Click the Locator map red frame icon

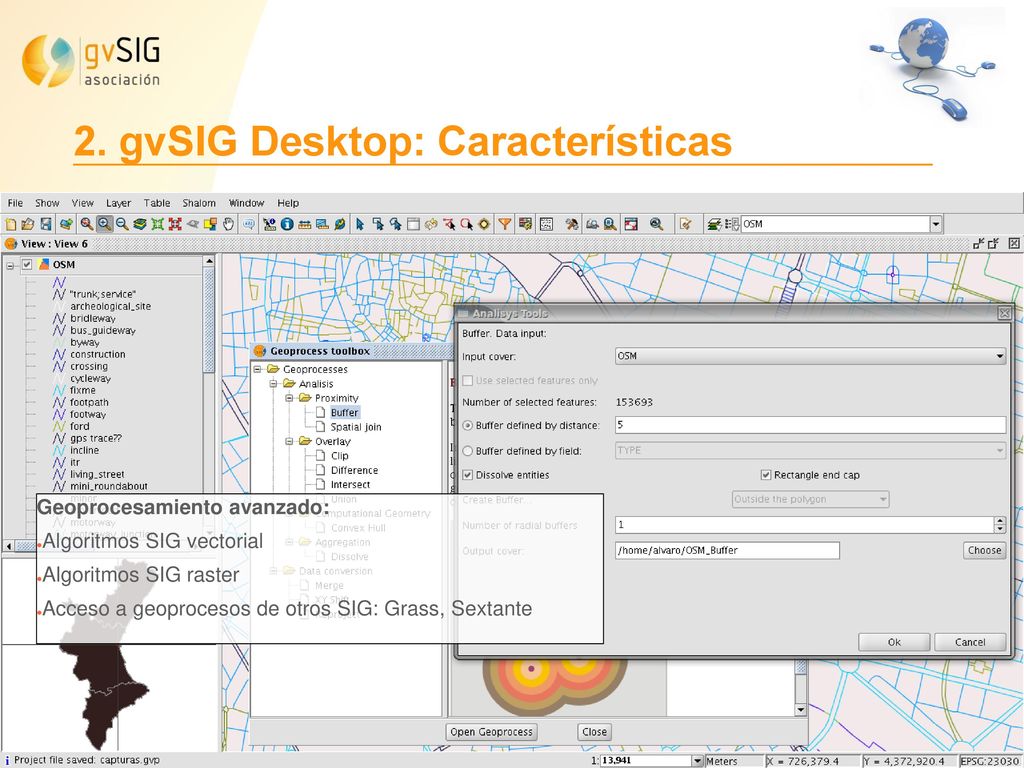point(631,224)
